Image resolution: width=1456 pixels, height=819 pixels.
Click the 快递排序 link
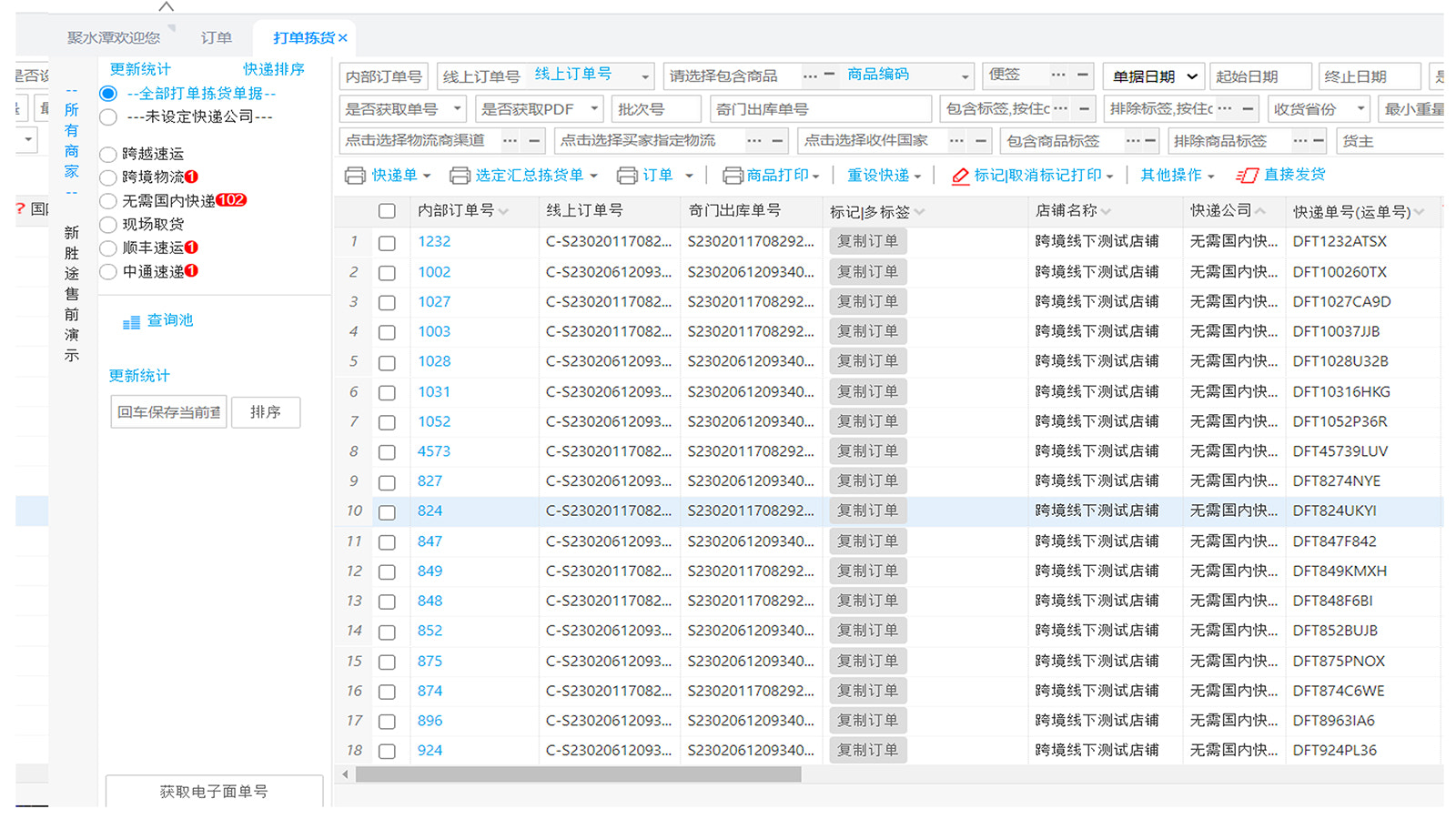point(273,69)
